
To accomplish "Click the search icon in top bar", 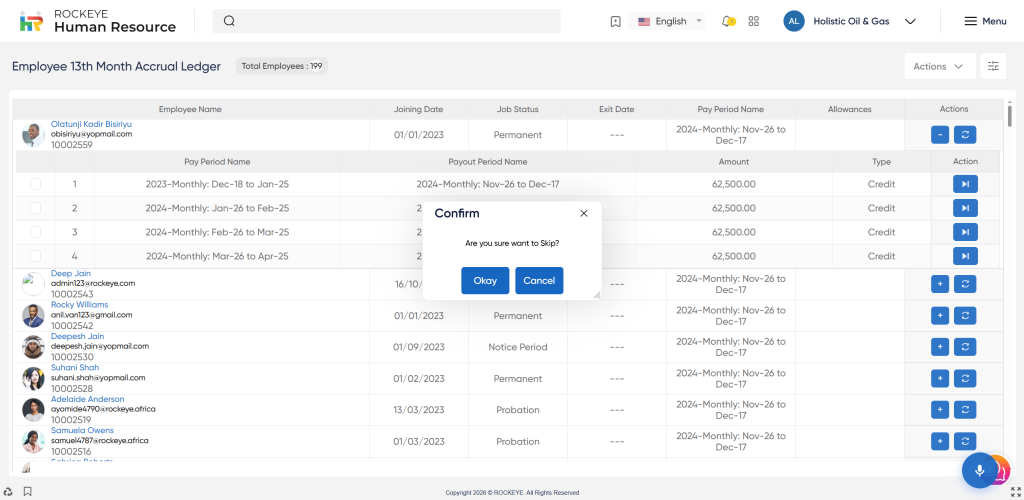I will point(229,21).
